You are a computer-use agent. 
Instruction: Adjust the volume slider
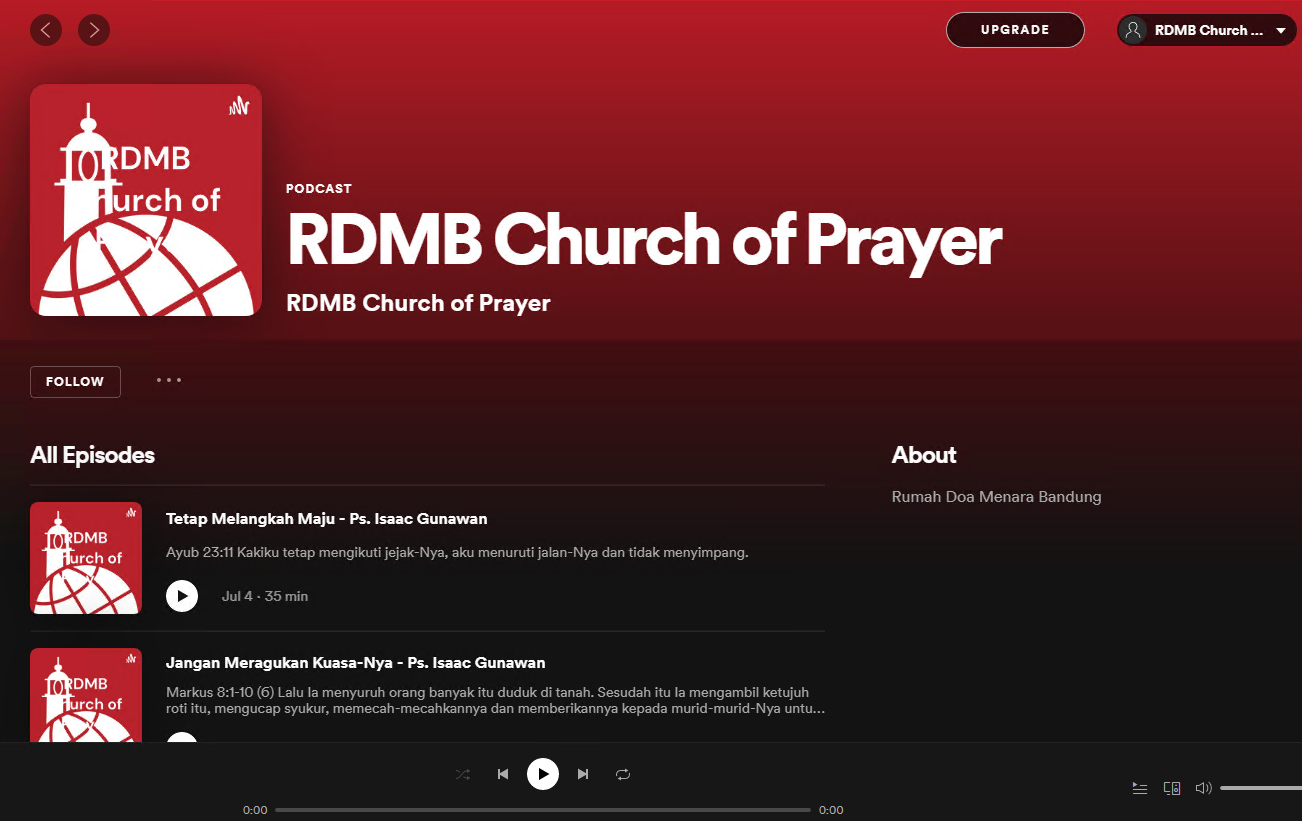[1261, 788]
